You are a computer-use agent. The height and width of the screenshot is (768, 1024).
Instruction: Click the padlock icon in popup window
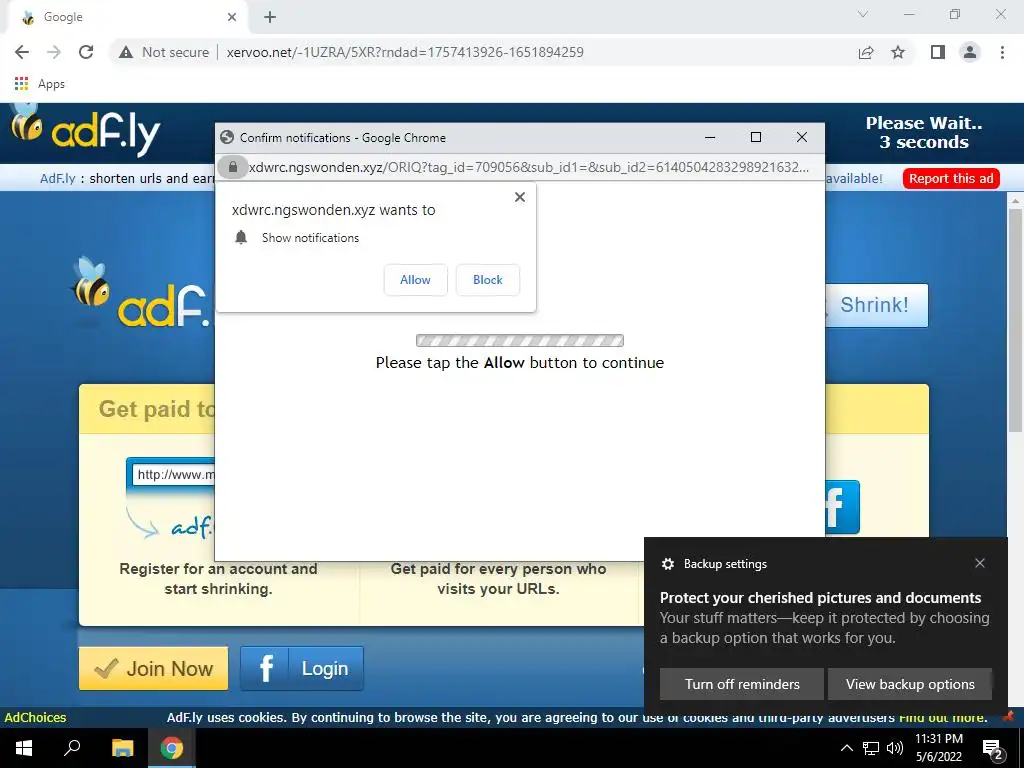tap(232, 167)
